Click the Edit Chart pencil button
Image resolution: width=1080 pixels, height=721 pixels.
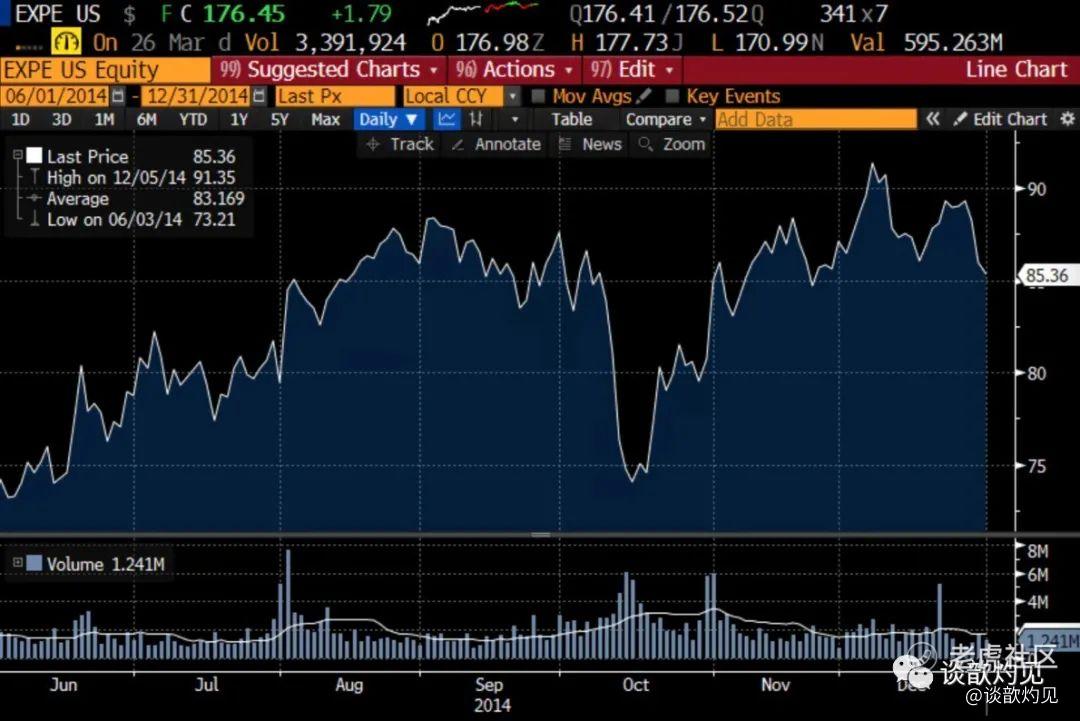999,119
